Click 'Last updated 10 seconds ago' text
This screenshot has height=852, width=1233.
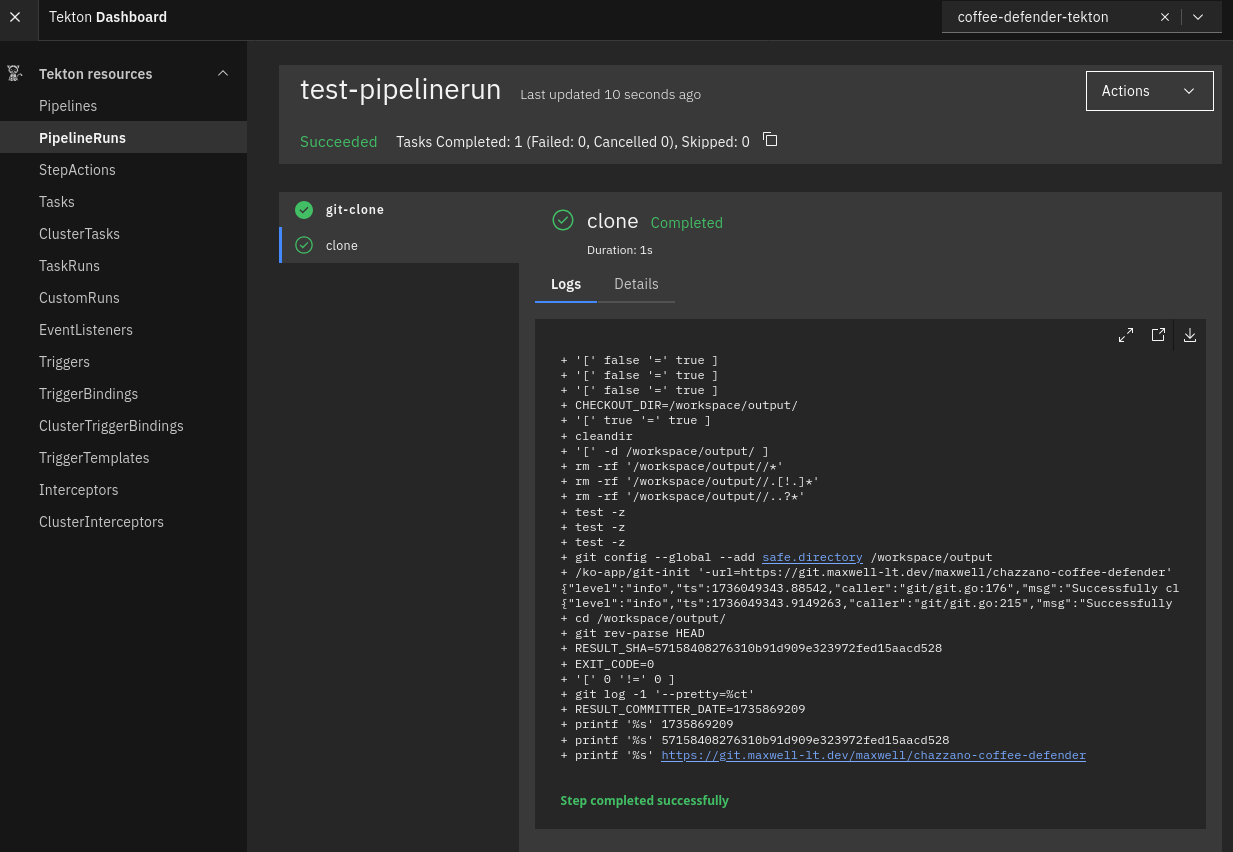(610, 95)
